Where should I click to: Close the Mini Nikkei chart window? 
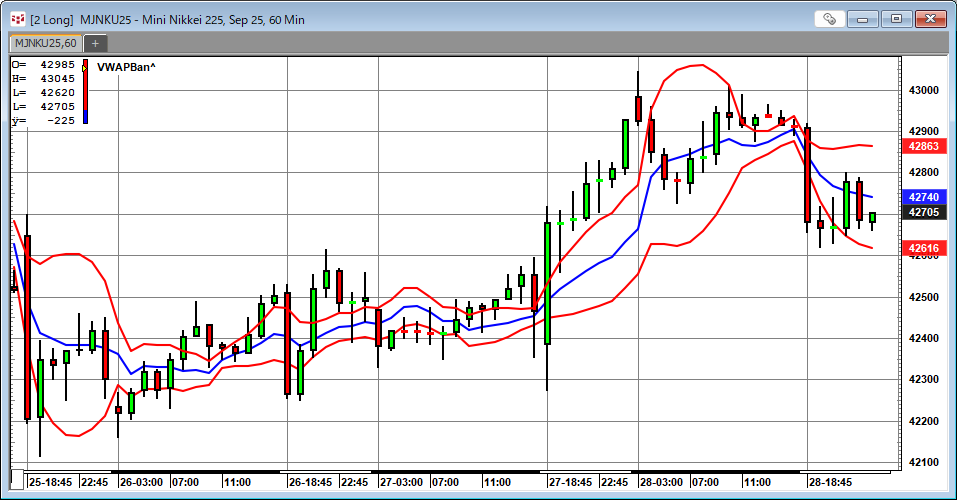pyautogui.click(x=930, y=19)
